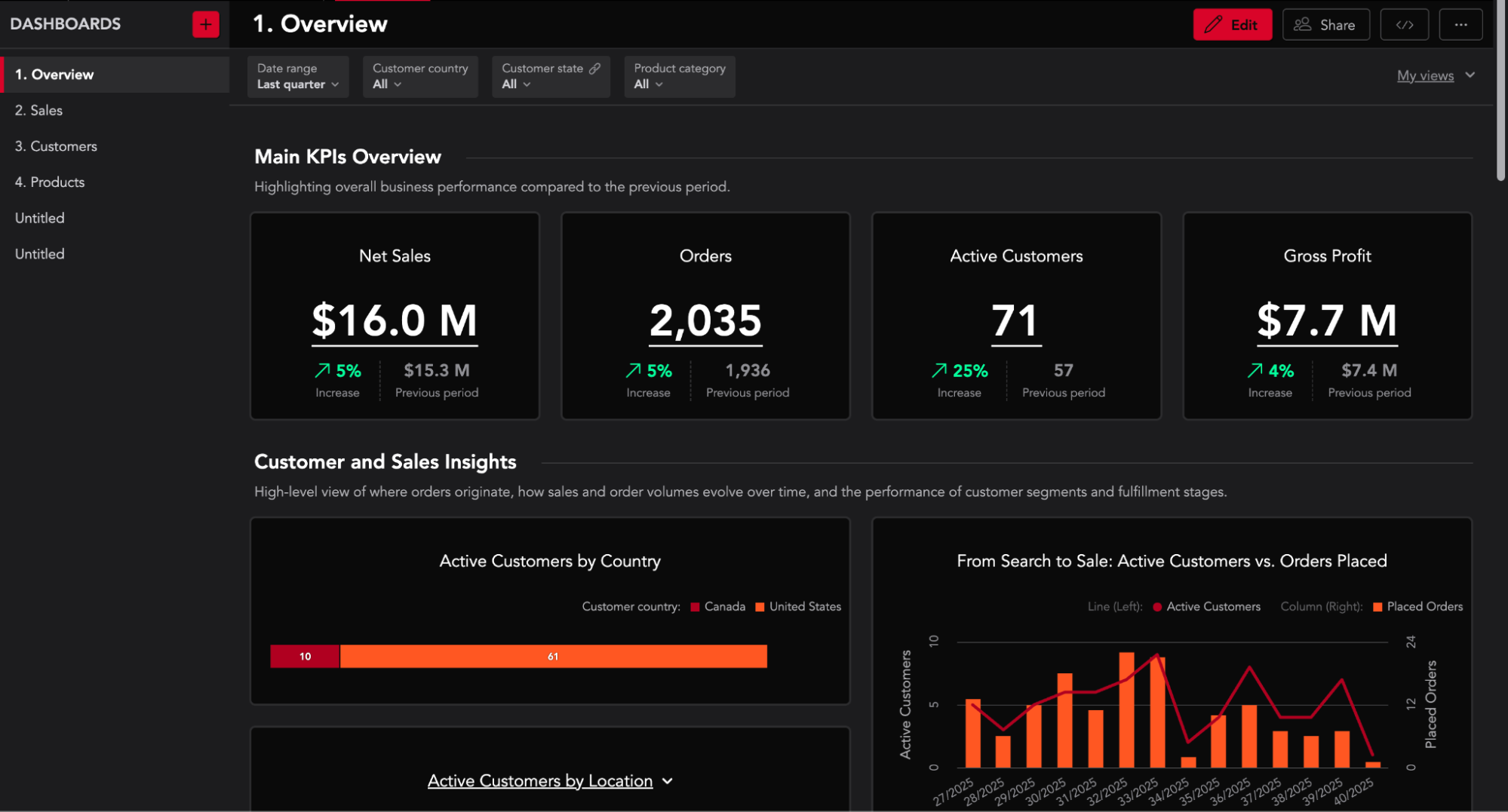Image resolution: width=1508 pixels, height=812 pixels.
Task: Click the embed code </> icon
Action: point(1403,23)
